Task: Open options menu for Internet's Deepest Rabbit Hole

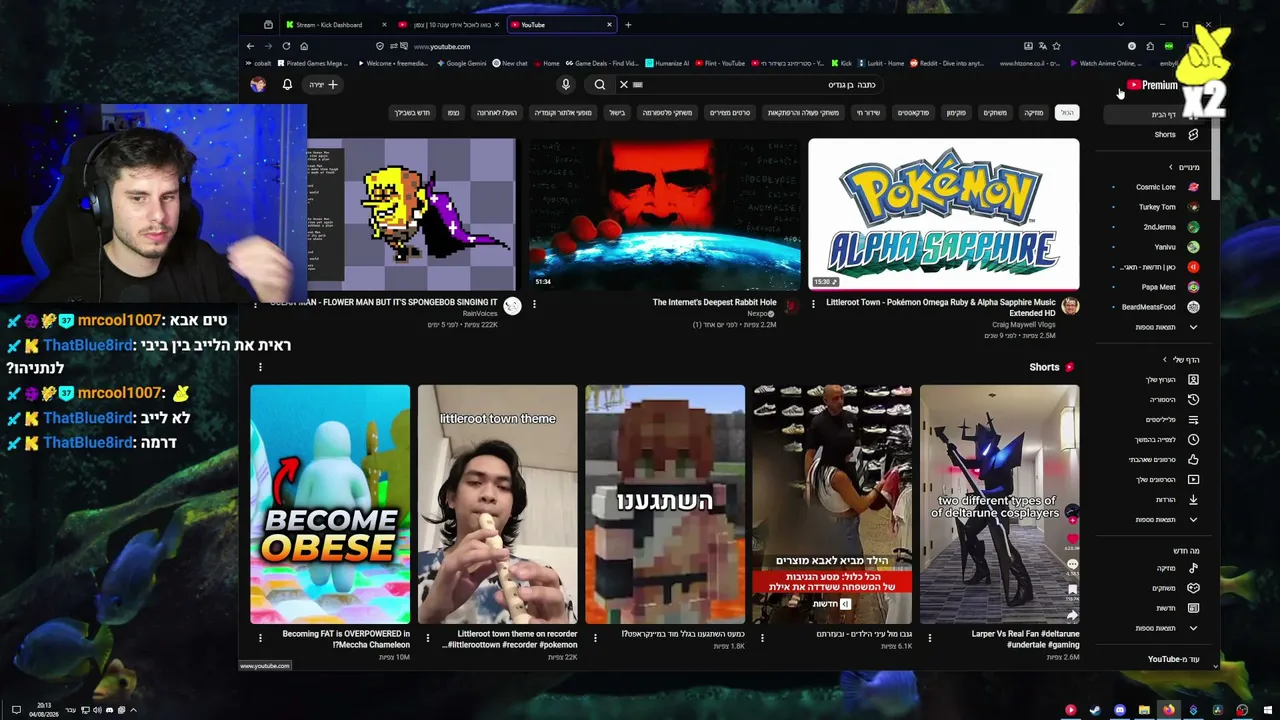Action: [x=534, y=304]
